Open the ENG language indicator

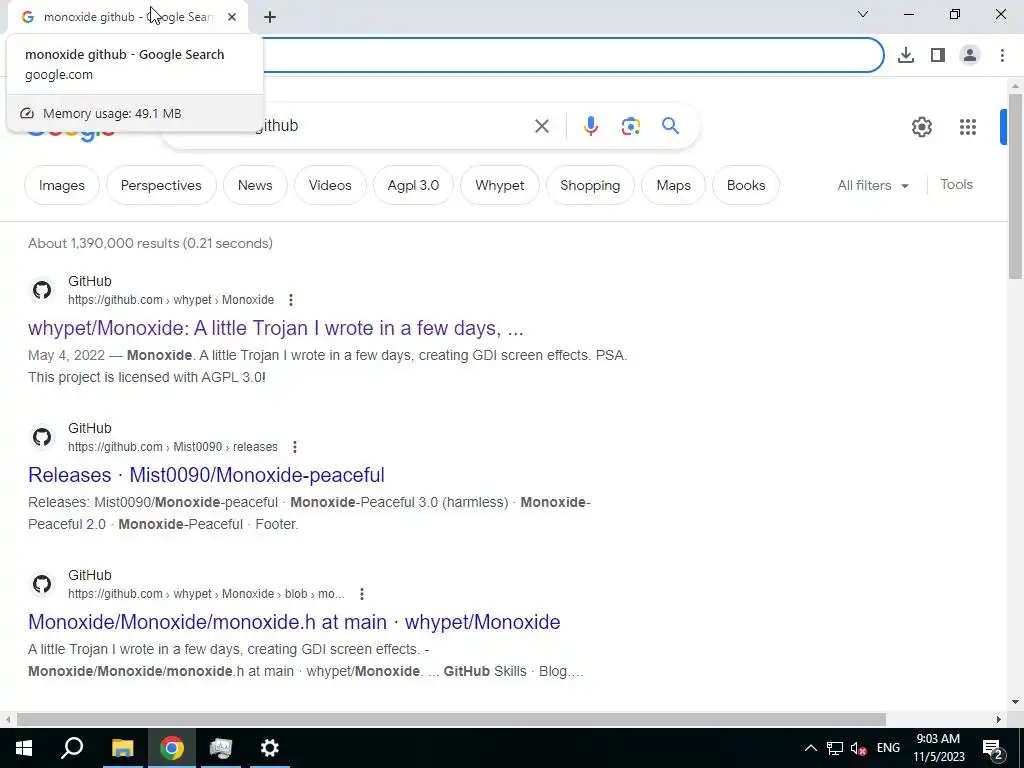click(888, 748)
